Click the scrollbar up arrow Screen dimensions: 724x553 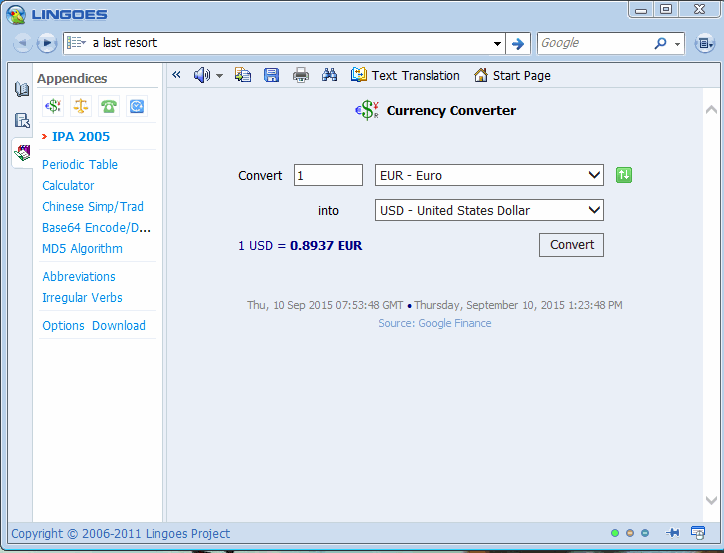coord(711,110)
